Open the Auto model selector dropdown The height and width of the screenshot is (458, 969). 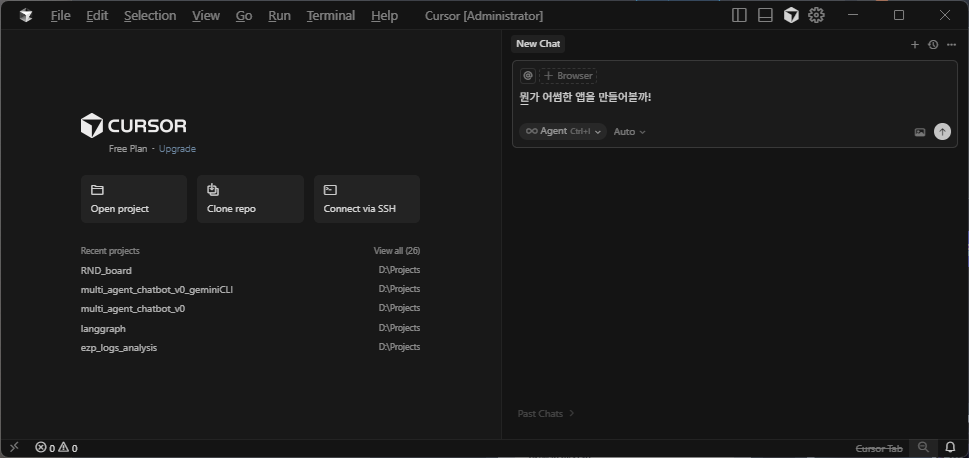(x=629, y=132)
